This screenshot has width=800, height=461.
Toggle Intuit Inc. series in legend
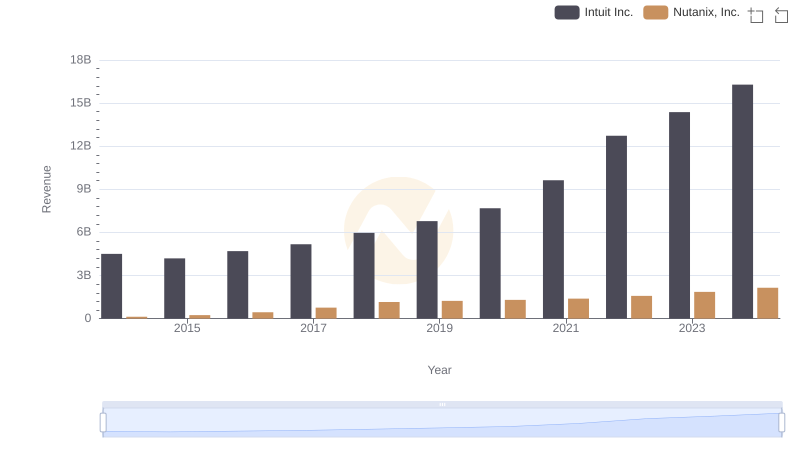coord(593,12)
